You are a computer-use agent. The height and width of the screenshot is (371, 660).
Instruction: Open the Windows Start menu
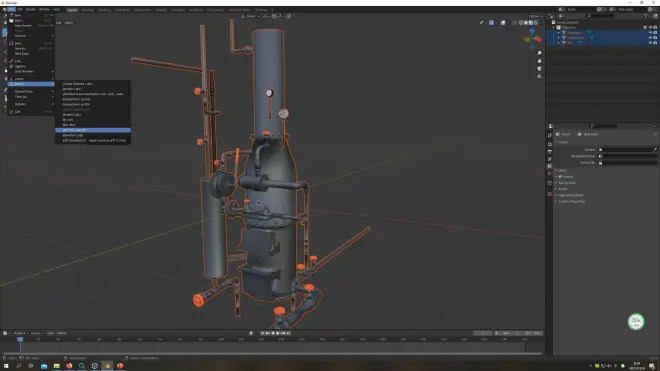6,366
